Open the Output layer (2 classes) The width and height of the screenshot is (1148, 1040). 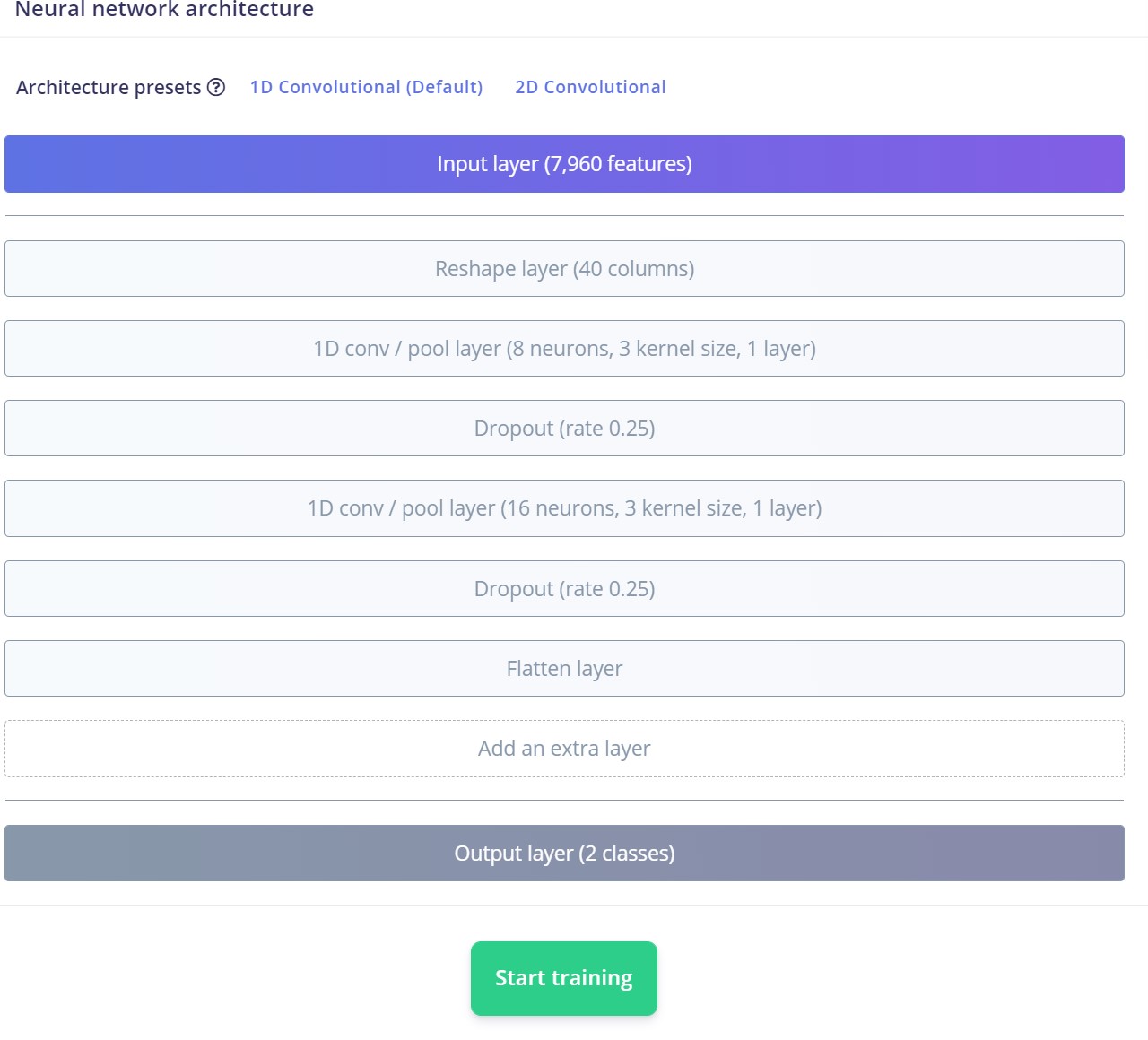pos(564,854)
